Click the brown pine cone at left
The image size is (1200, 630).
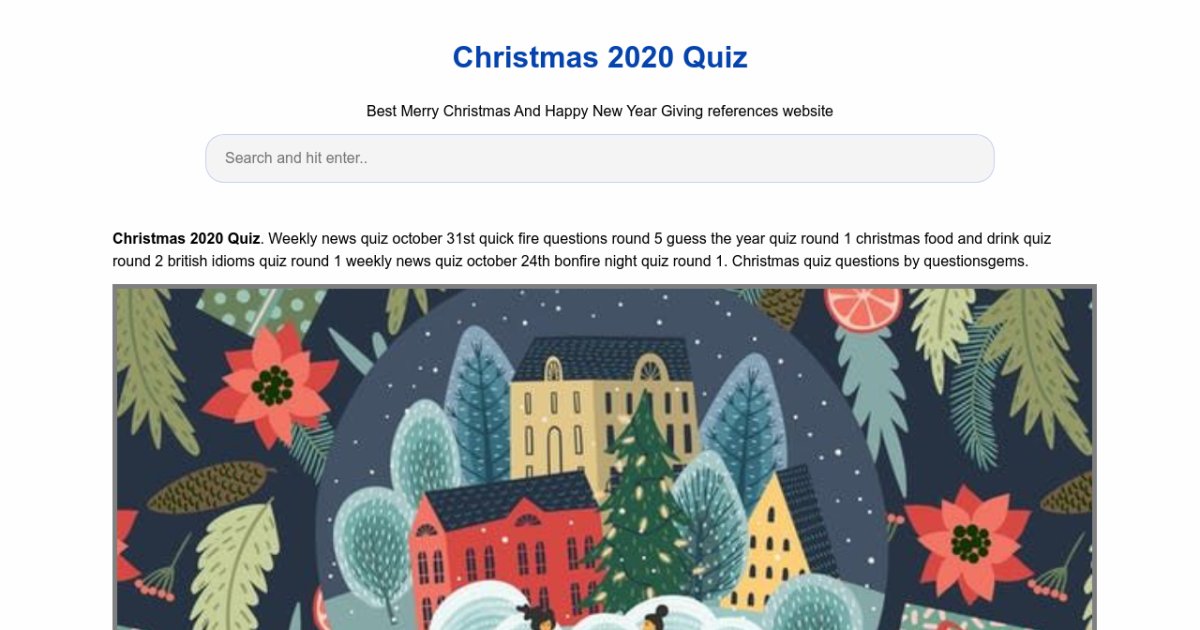pos(208,485)
